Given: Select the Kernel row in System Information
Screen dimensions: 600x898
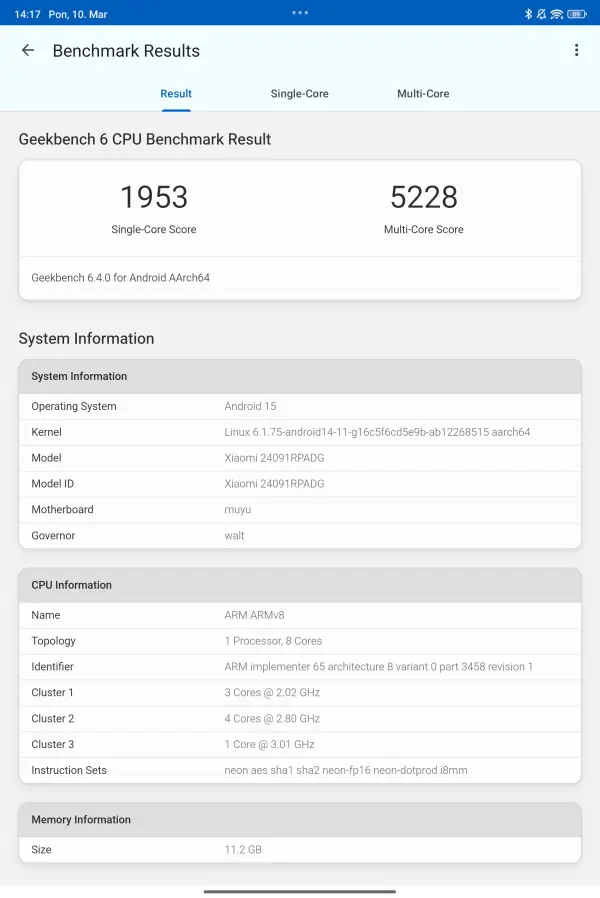Looking at the screenshot, I should pyautogui.click(x=300, y=432).
